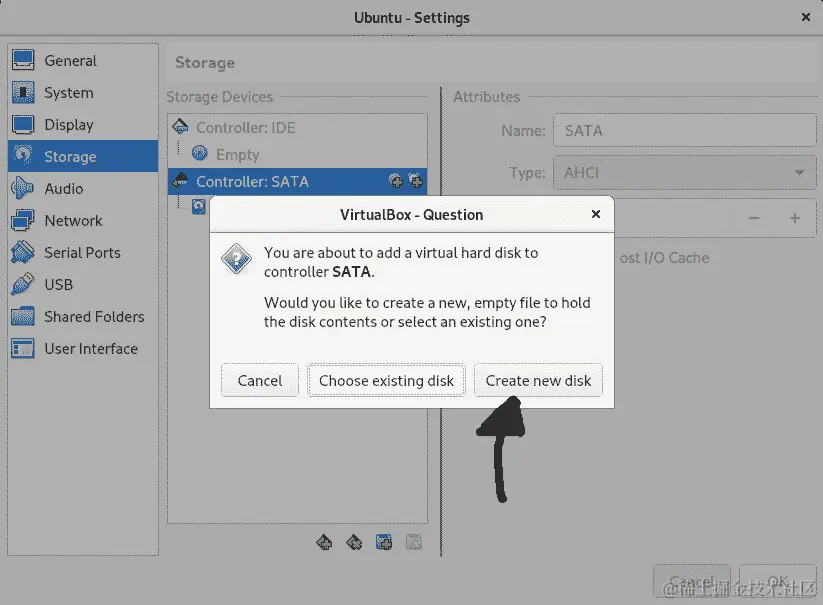Viewport: 823px width, 605px height.
Task: Click the User Interface window icon
Action: click(x=23, y=348)
